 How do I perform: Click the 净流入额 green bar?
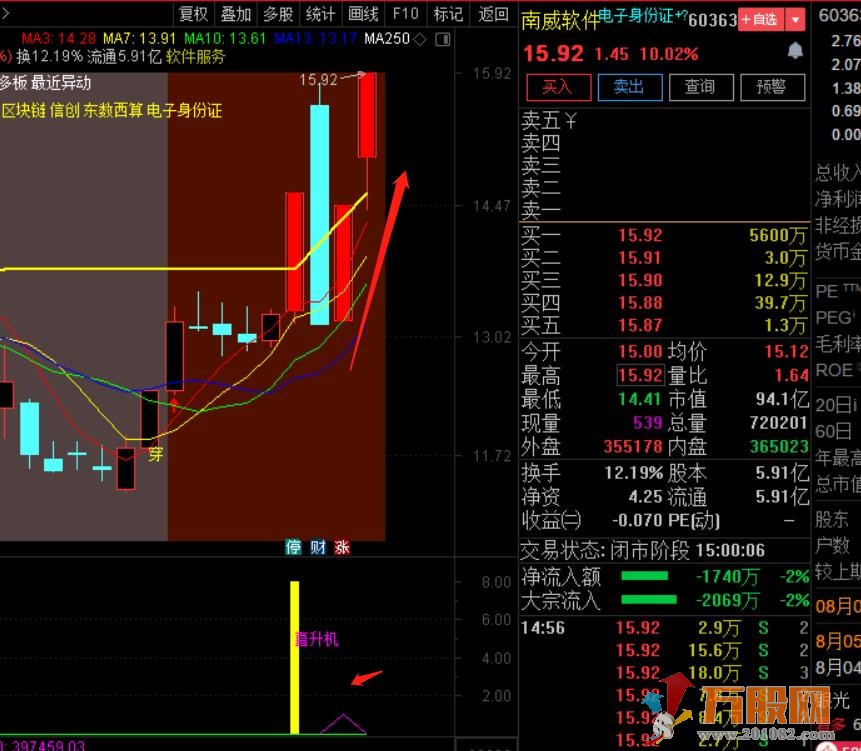tap(644, 576)
